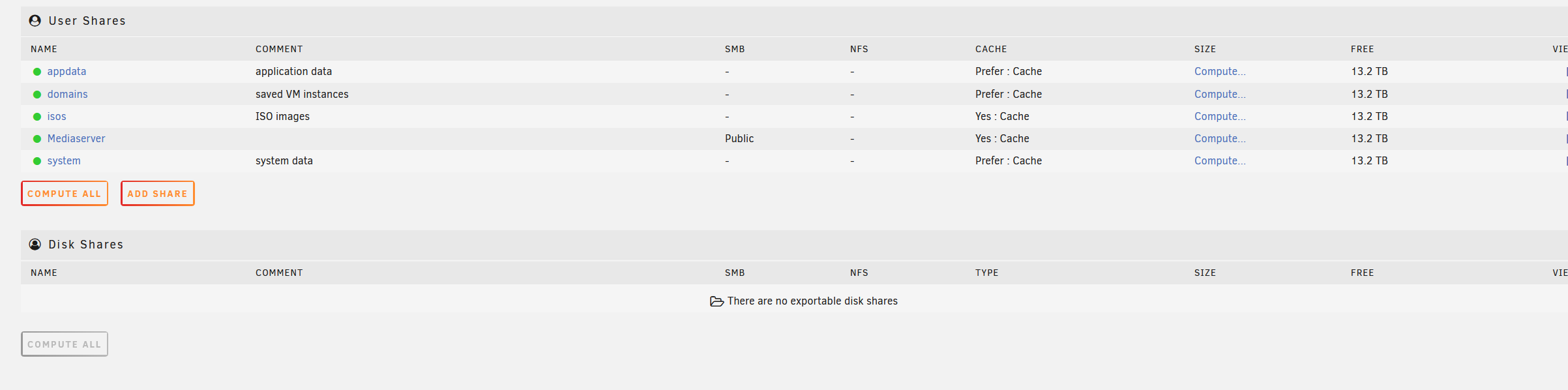The width and height of the screenshot is (1568, 390).
Task: Open the system share link
Action: click(x=64, y=161)
